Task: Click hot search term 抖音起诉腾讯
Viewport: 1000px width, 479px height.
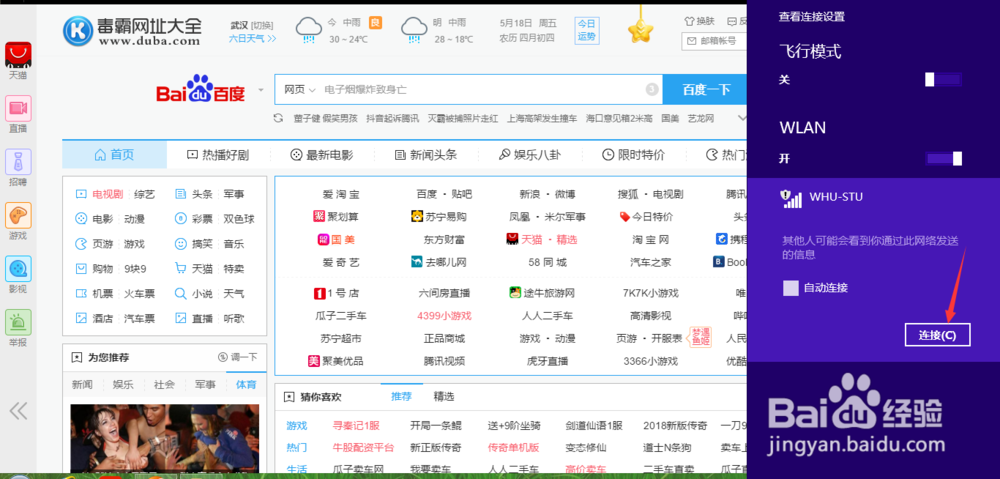Action: tap(392, 119)
